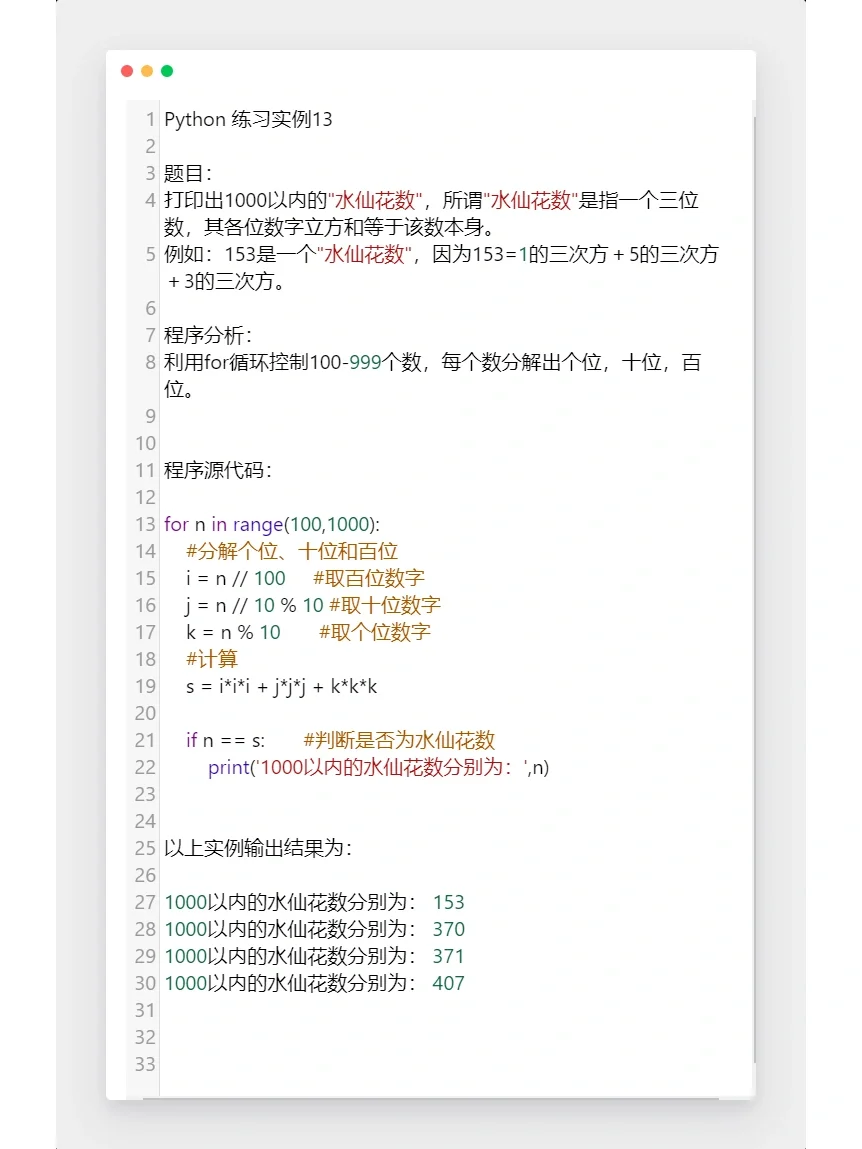Click the comment #分解个位、十位和百位
This screenshot has height=1149, width=862.
tap(292, 551)
